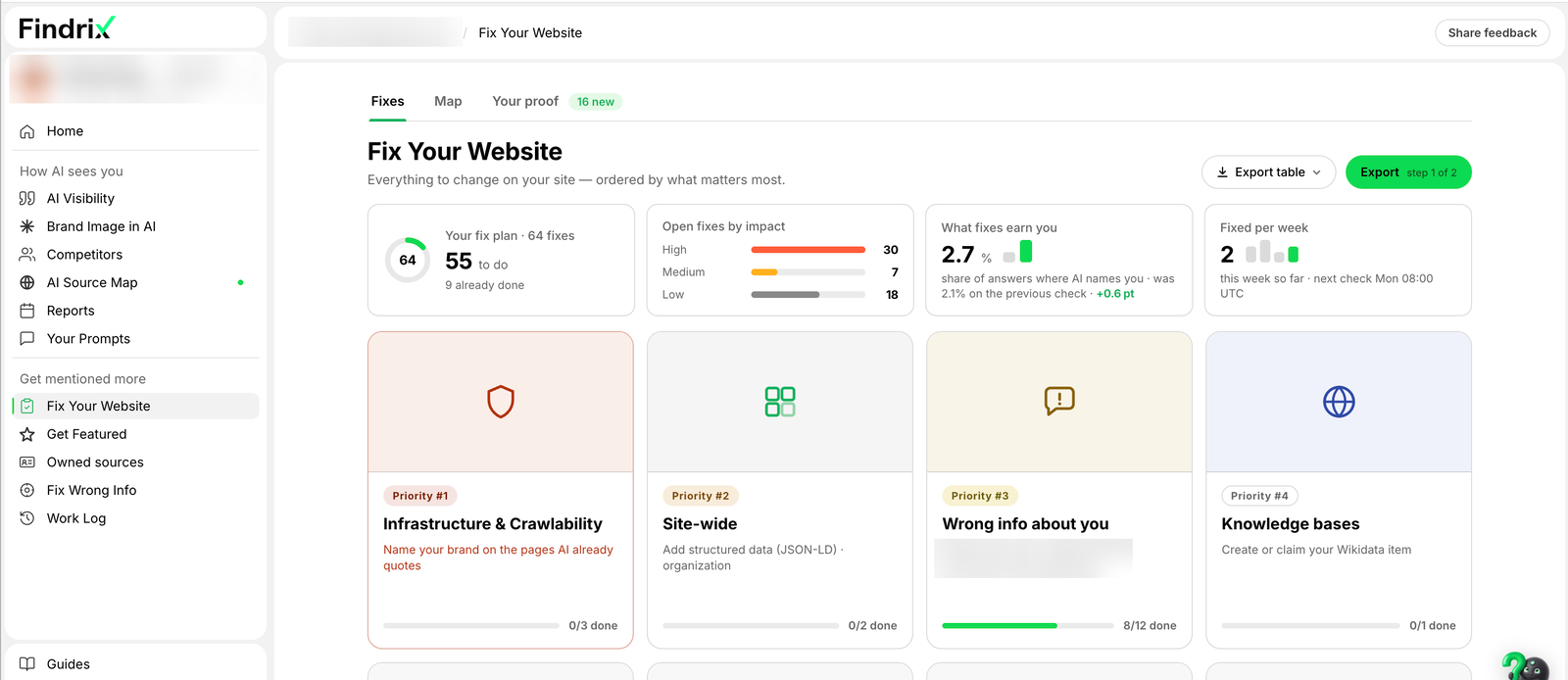The width and height of the screenshot is (1568, 680).
Task: Open the Export table dropdown chevron
Action: click(1317, 172)
